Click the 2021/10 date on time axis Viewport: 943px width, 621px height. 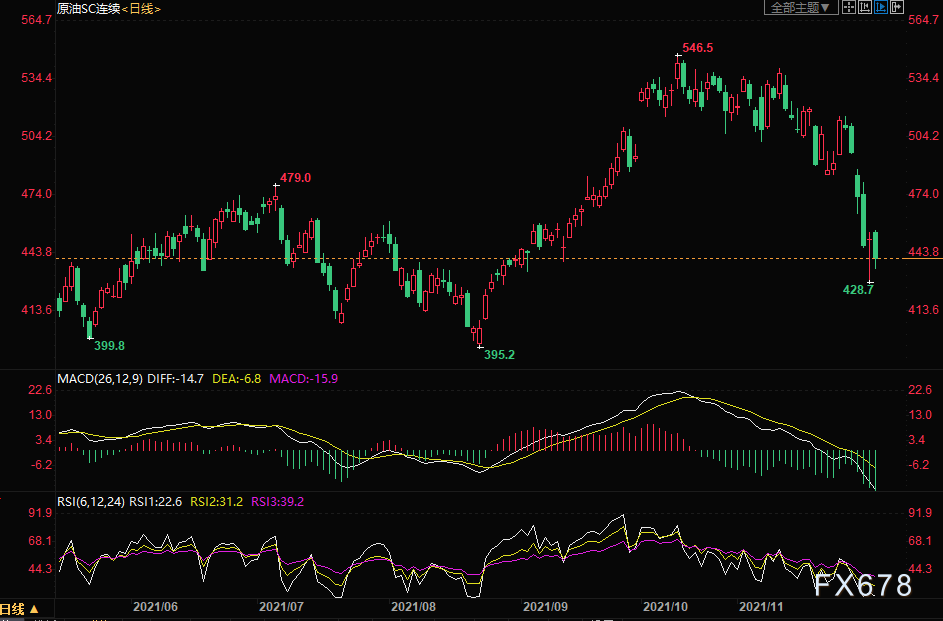[x=665, y=607]
